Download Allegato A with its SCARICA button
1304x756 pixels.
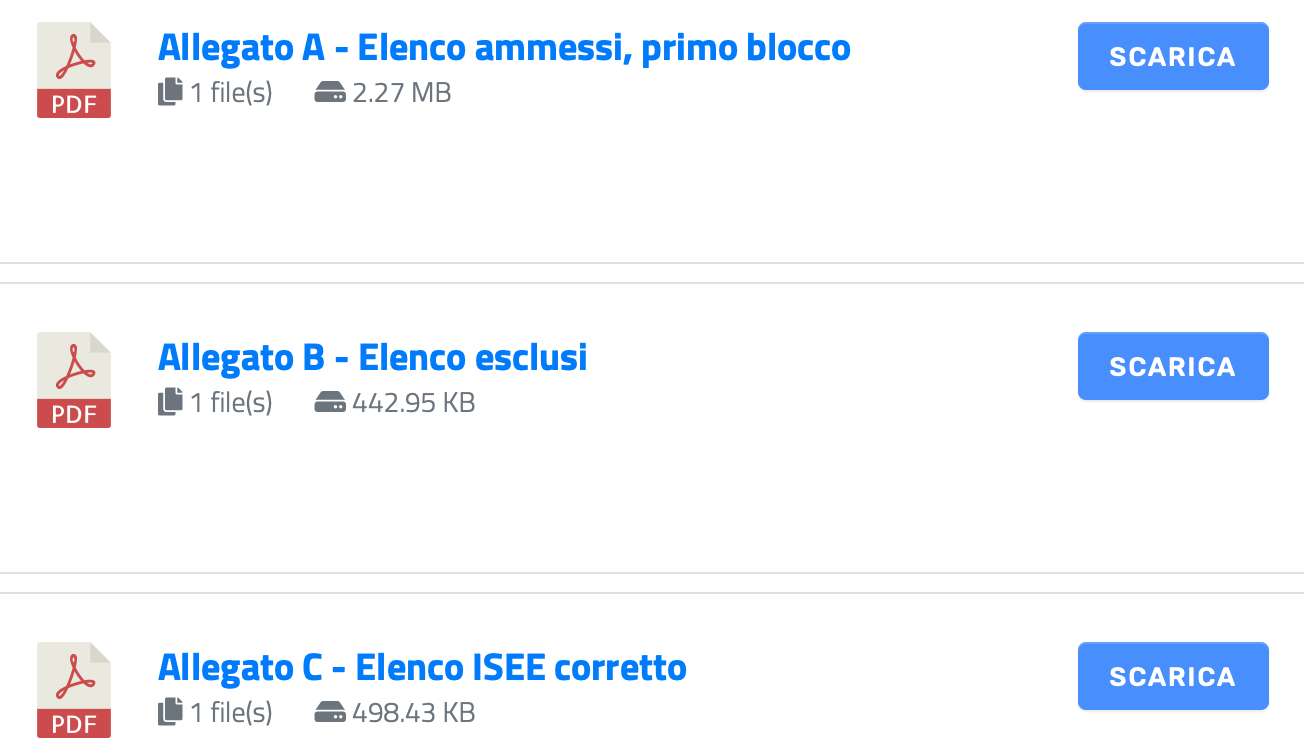click(1173, 56)
